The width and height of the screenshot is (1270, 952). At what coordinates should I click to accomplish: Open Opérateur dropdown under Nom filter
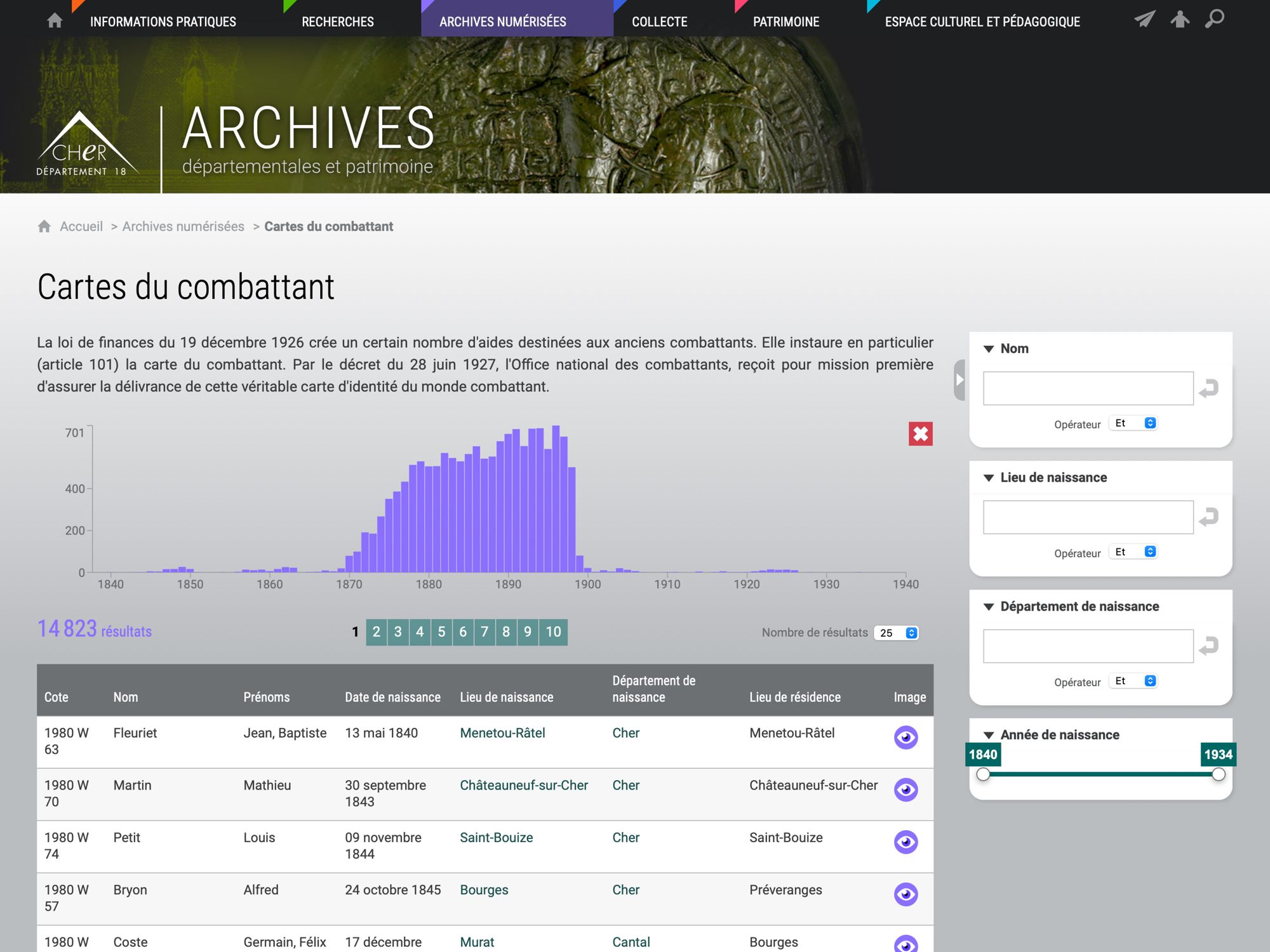coord(1134,423)
